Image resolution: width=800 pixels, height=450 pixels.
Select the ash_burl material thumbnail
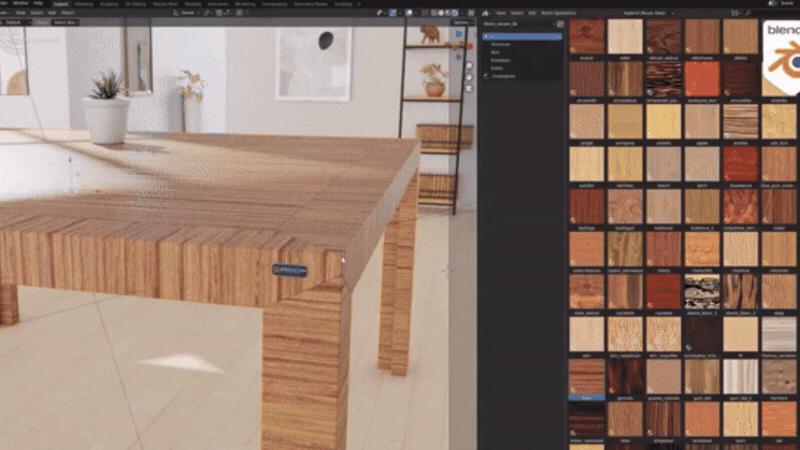[779, 121]
